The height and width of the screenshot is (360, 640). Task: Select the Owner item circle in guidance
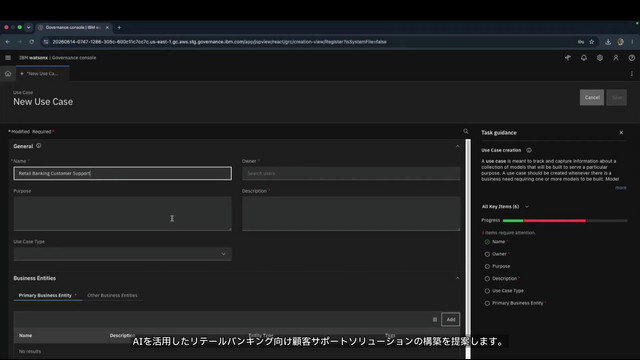(487, 254)
